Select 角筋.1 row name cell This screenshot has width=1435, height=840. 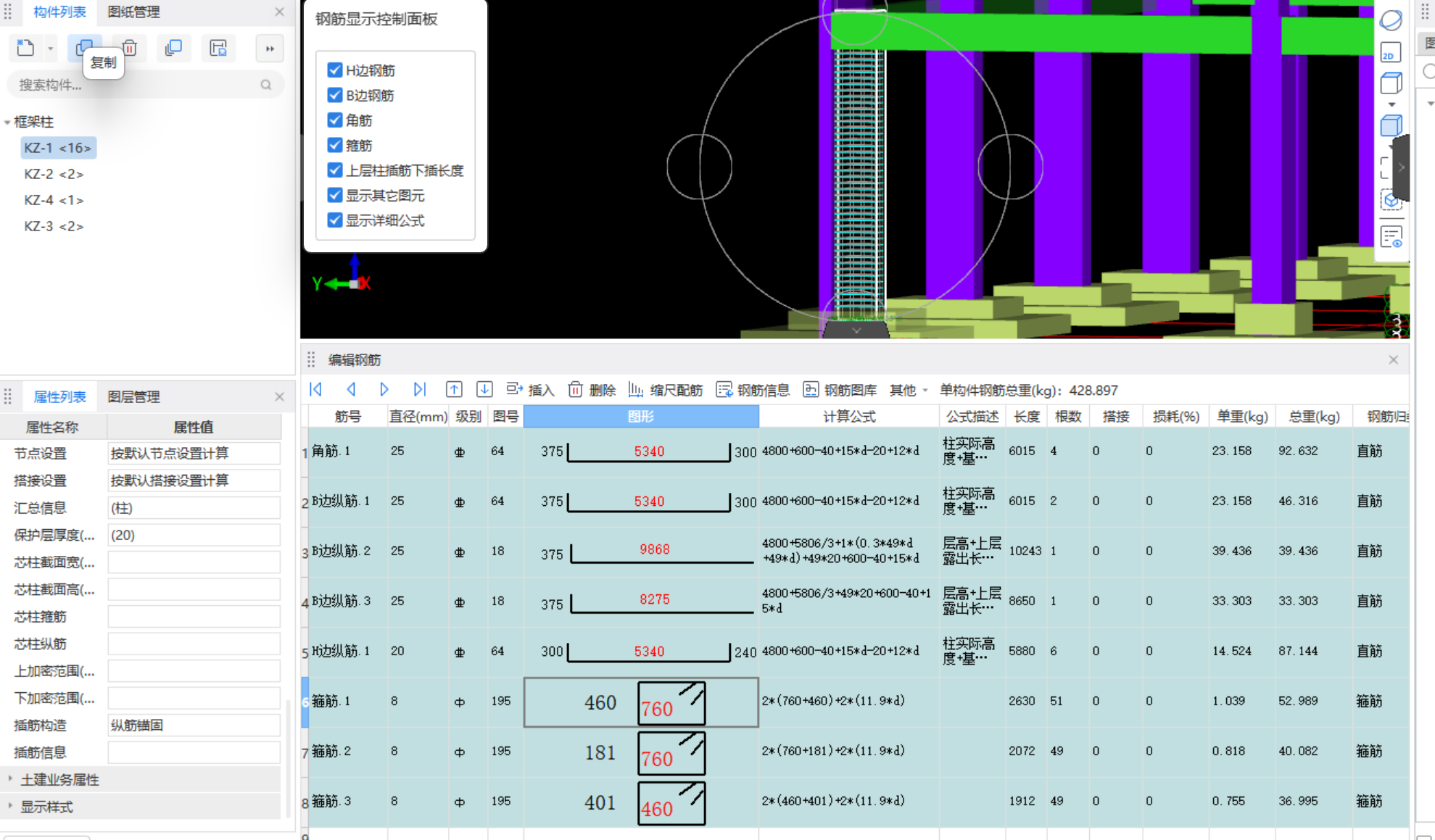tap(348, 451)
